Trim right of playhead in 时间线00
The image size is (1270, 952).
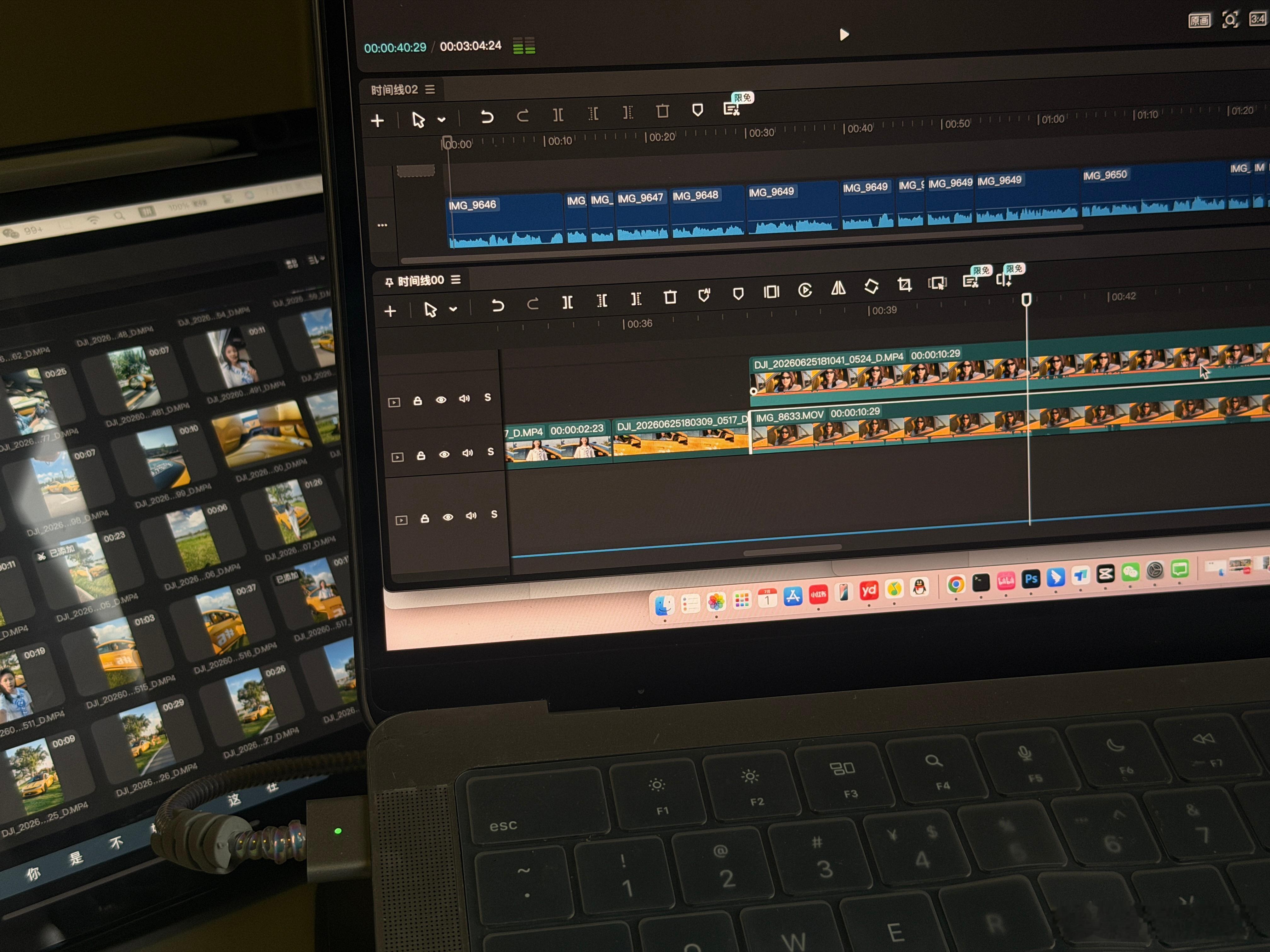coord(636,298)
